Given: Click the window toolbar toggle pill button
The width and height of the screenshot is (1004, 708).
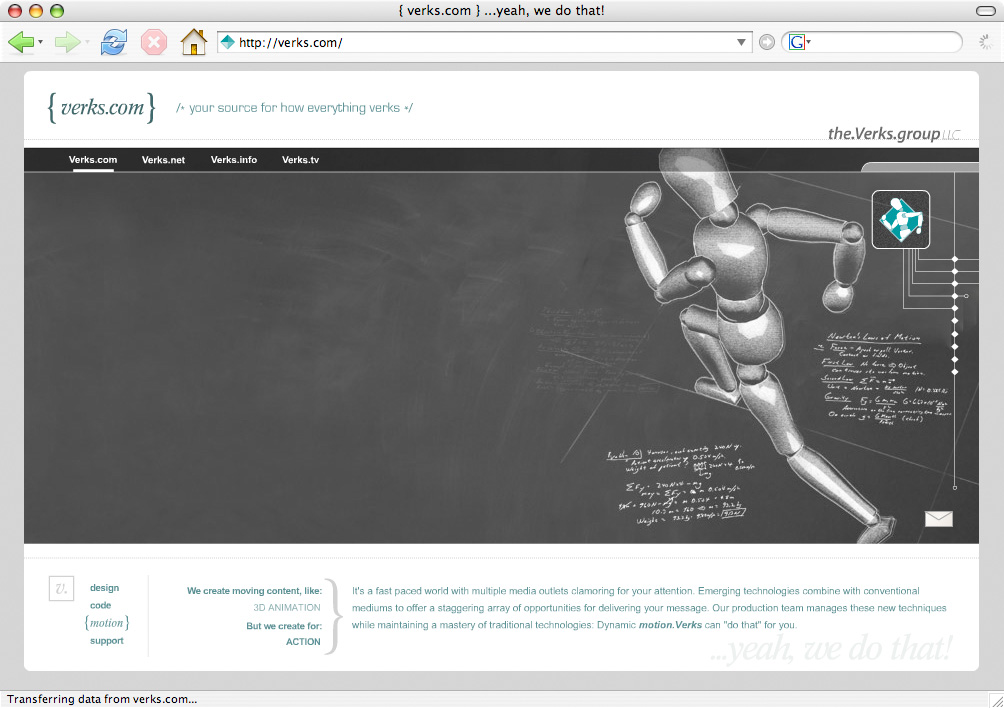Looking at the screenshot, I should pyautogui.click(x=985, y=11).
